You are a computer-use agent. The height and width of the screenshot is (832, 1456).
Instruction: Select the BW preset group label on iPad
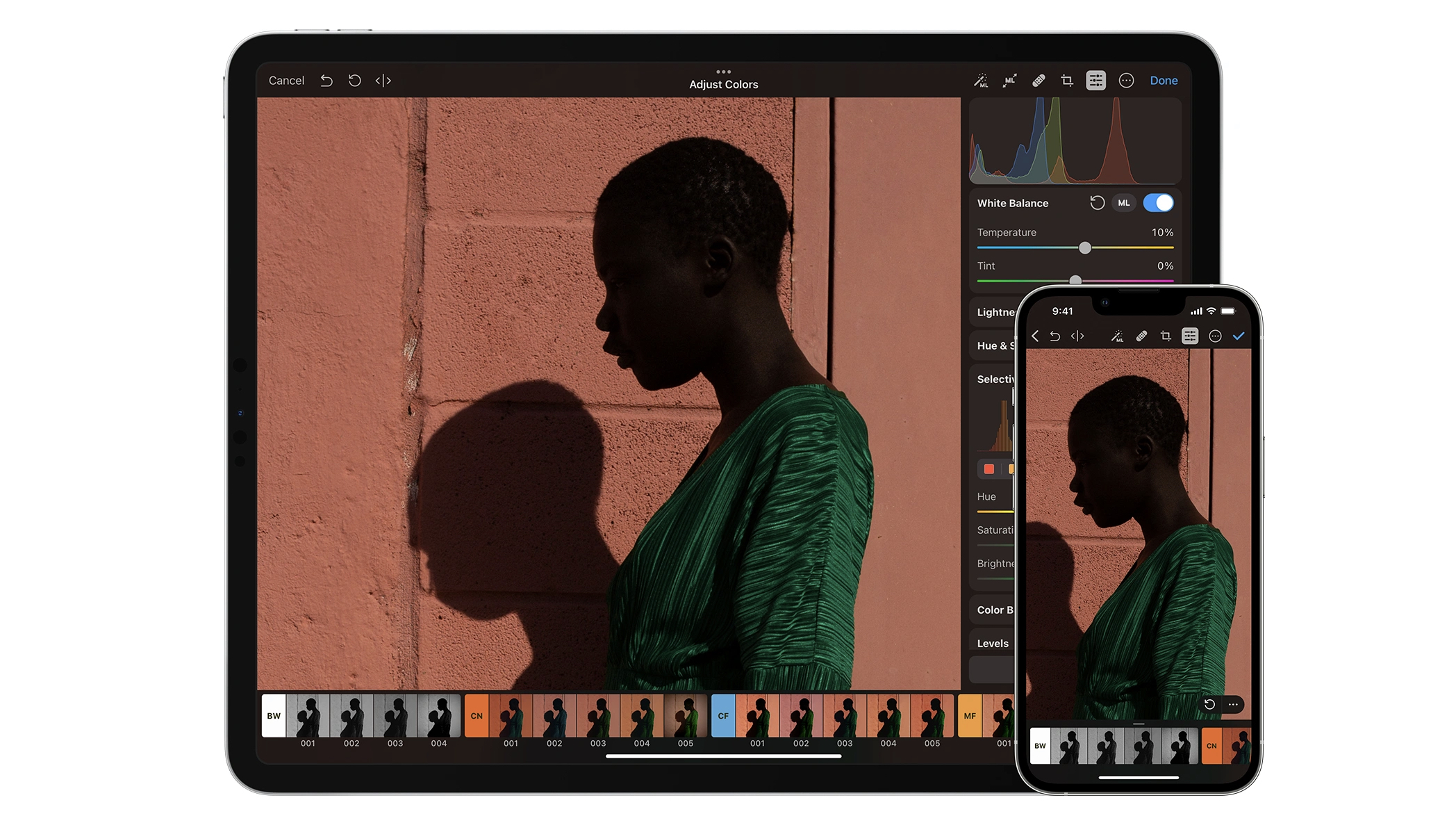click(x=274, y=716)
